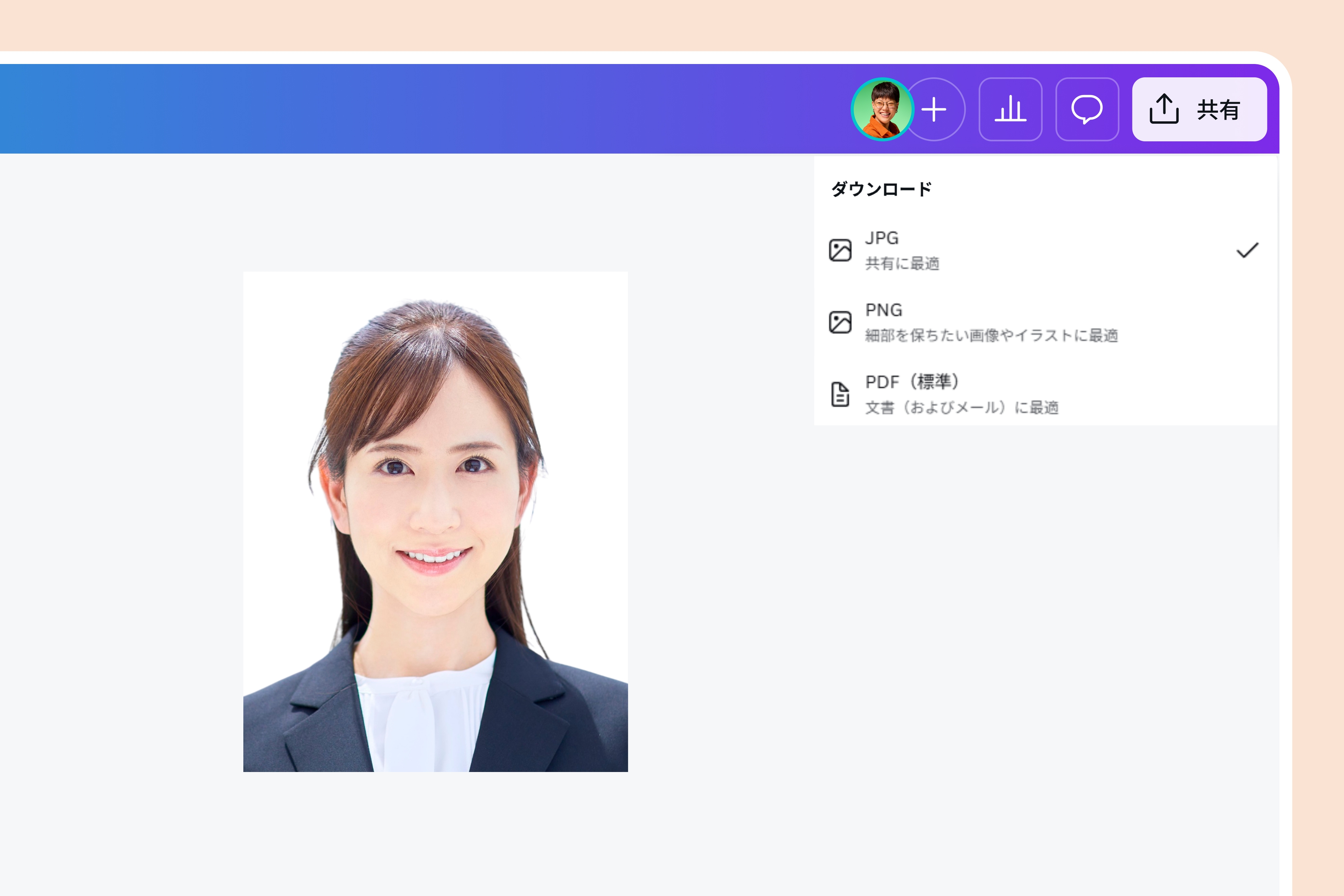
Task: Select the portrait photo on canvas
Action: click(435, 522)
